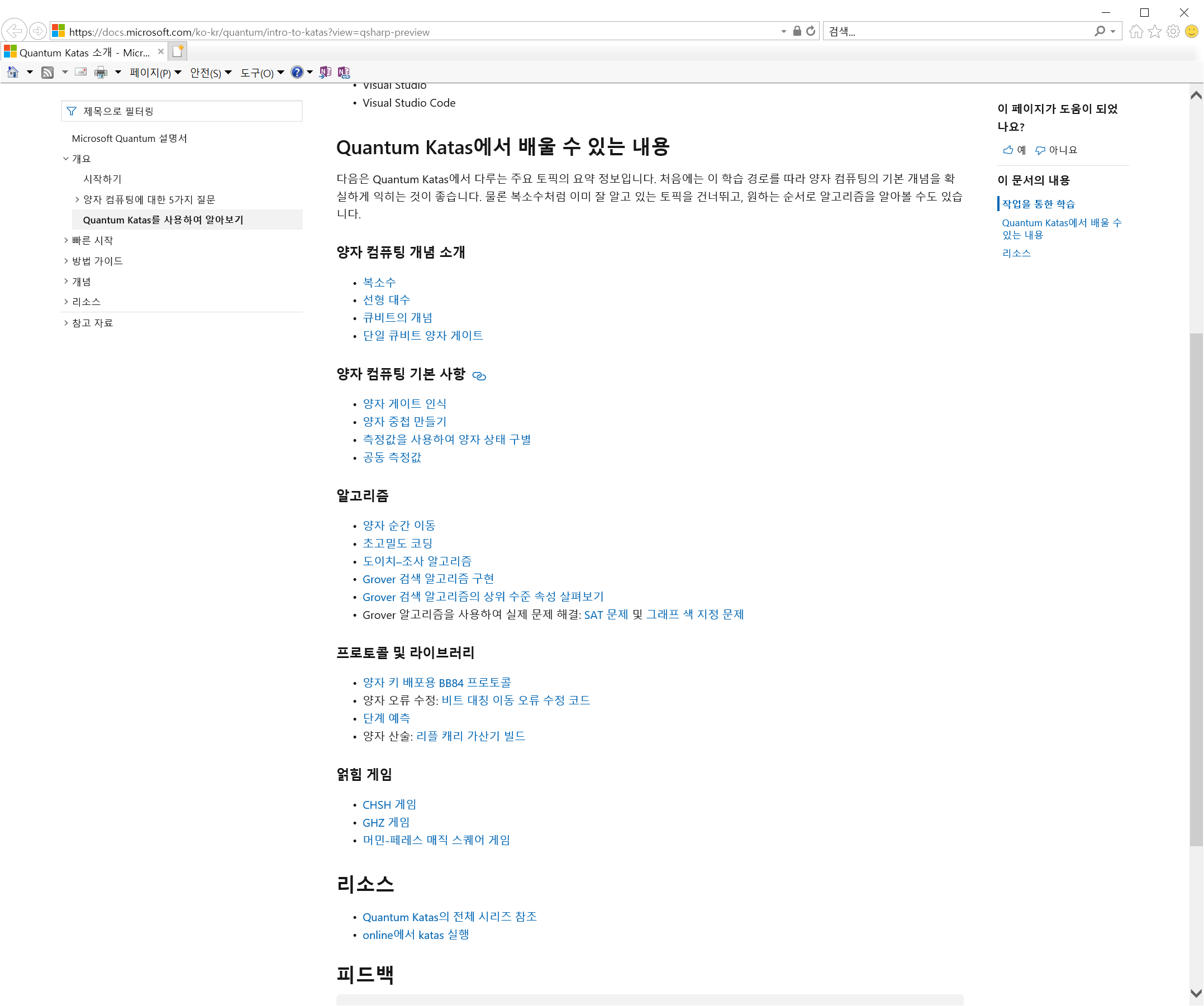Open the CHSH 게임 link
This screenshot has height=1006, width=1204.
point(389,805)
